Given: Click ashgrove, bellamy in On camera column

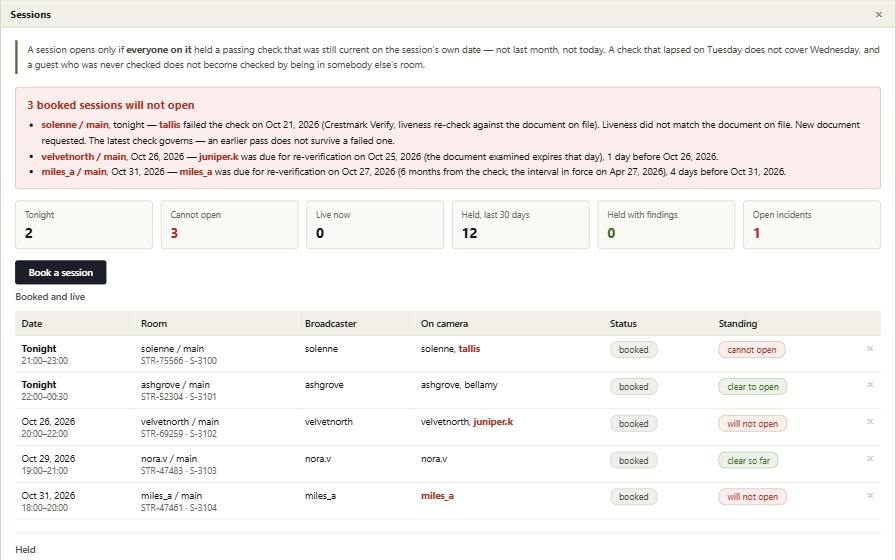Looking at the screenshot, I should pyautogui.click(x=459, y=385).
